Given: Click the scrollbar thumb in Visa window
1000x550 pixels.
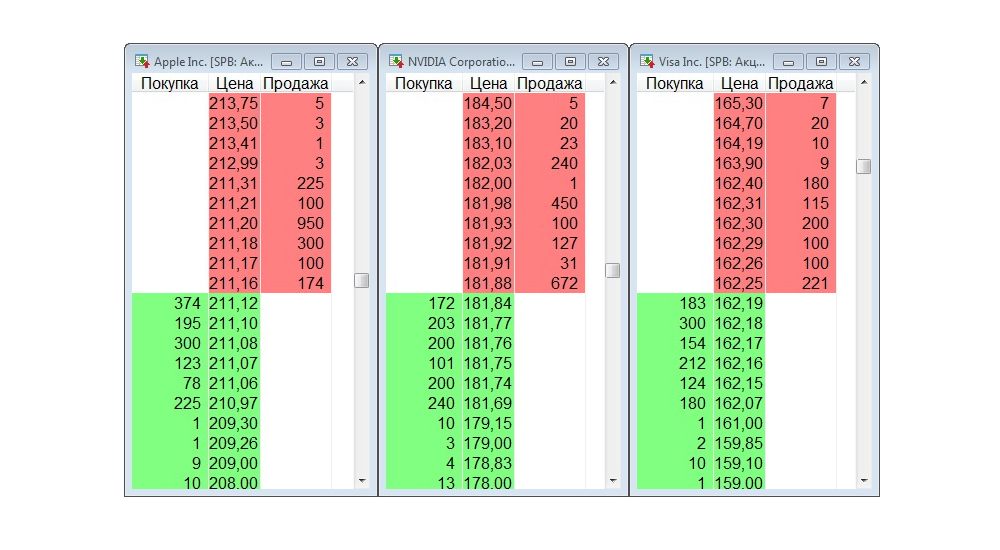Looking at the screenshot, I should [x=863, y=166].
